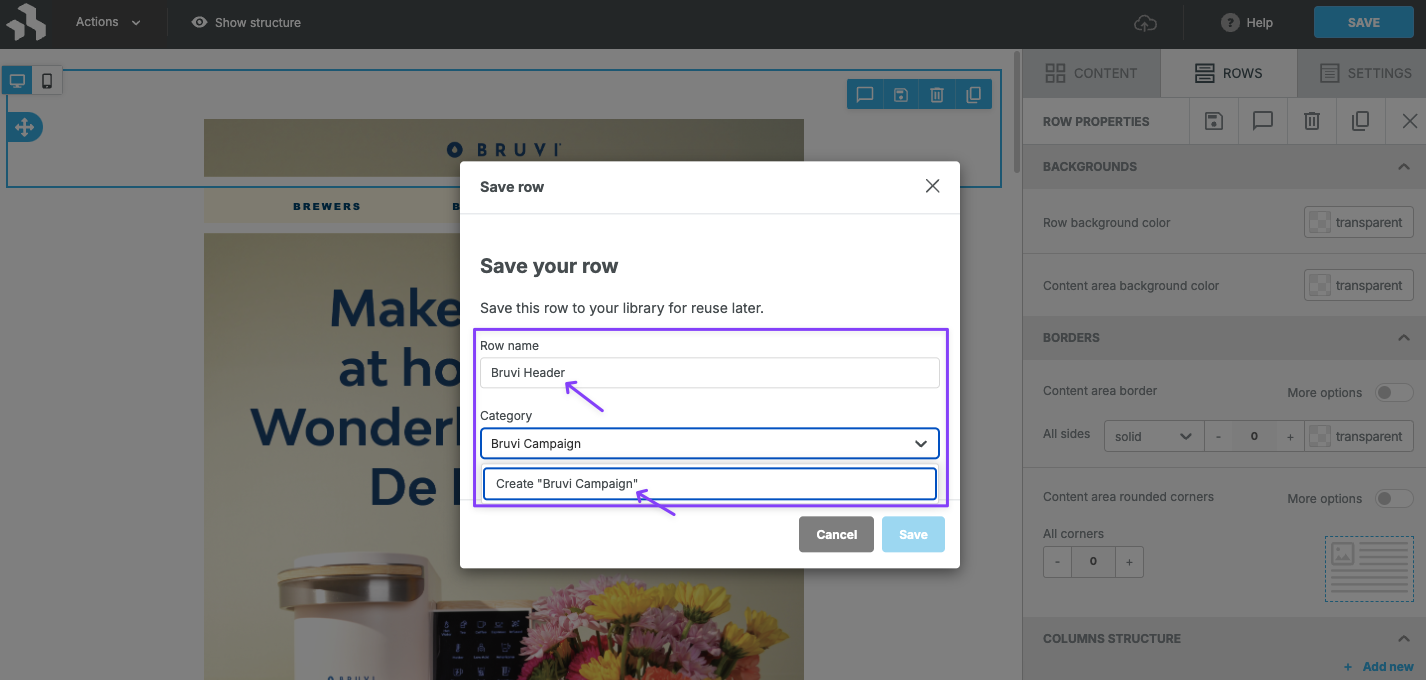The width and height of the screenshot is (1426, 680).
Task: Save row properties with the save icon
Action: click(x=1213, y=121)
